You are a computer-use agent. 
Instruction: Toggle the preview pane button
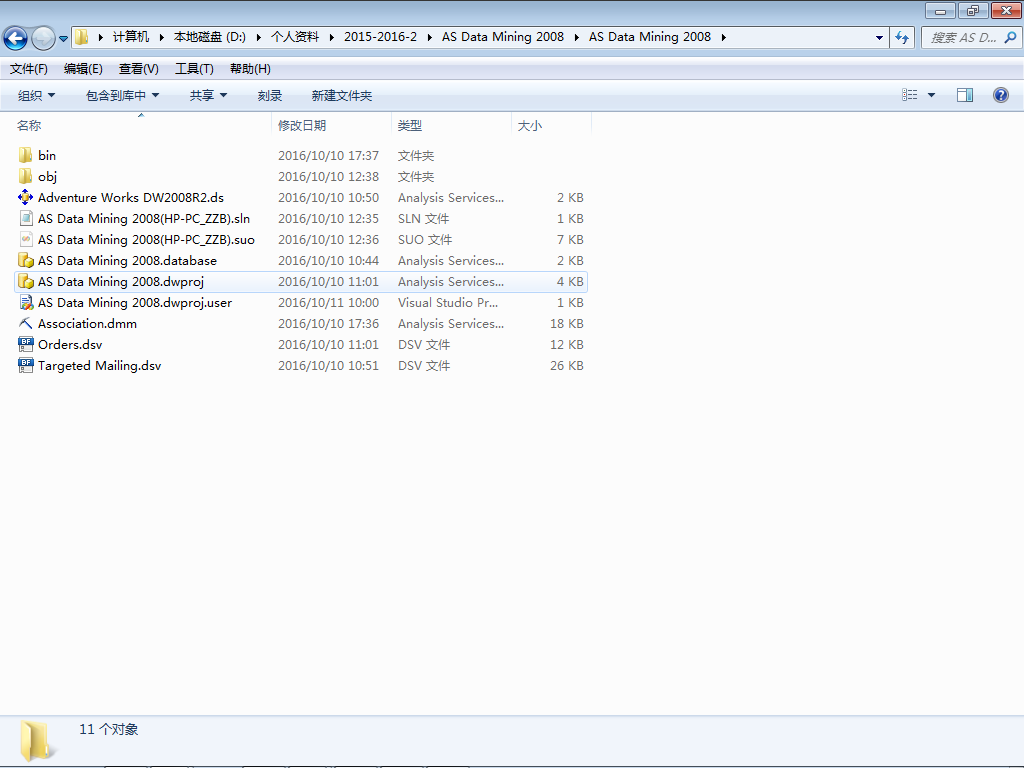(965, 95)
